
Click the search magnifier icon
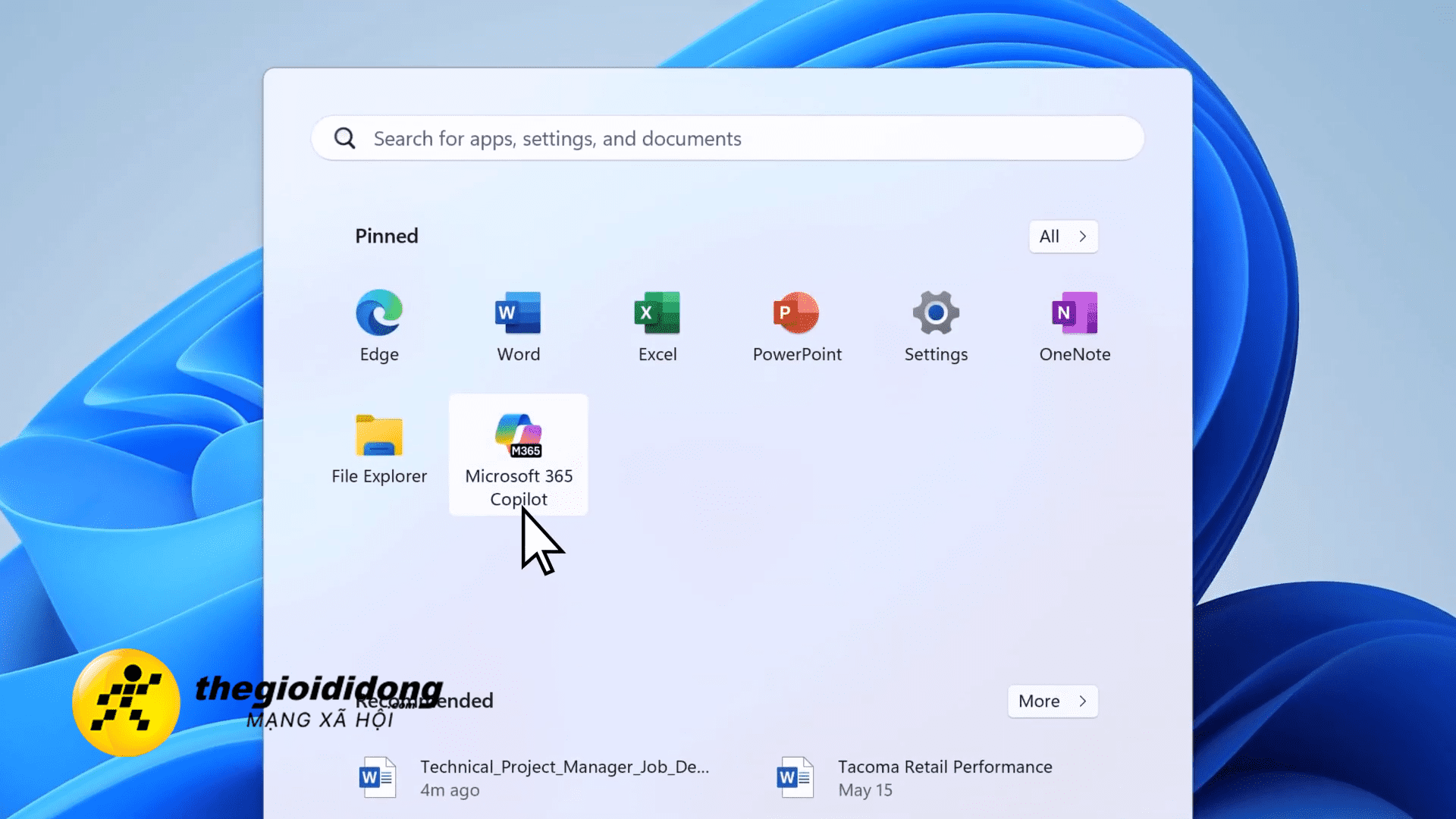pos(345,138)
